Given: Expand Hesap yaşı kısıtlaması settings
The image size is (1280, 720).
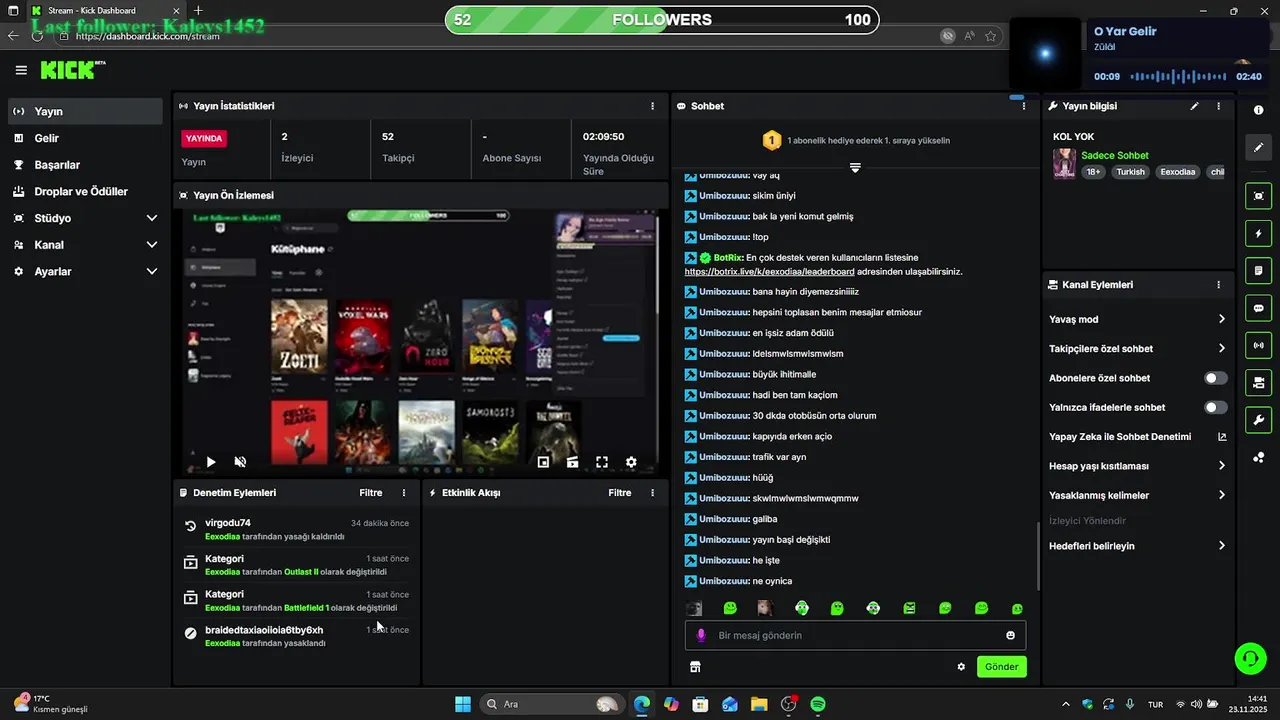Looking at the screenshot, I should pos(1138,466).
